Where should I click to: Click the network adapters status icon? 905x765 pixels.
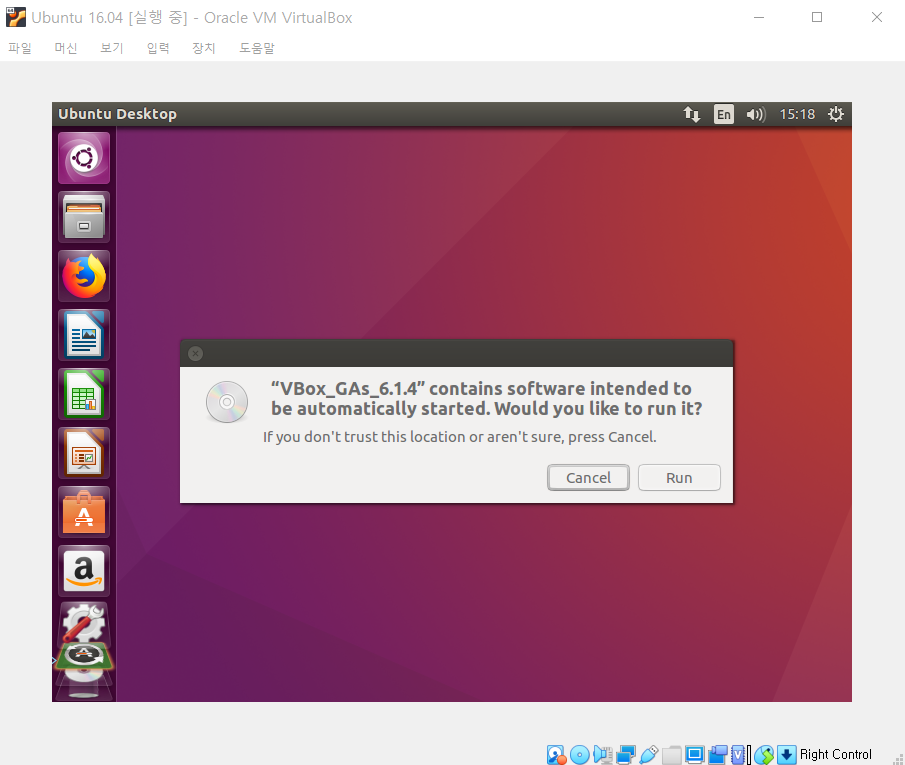point(626,755)
